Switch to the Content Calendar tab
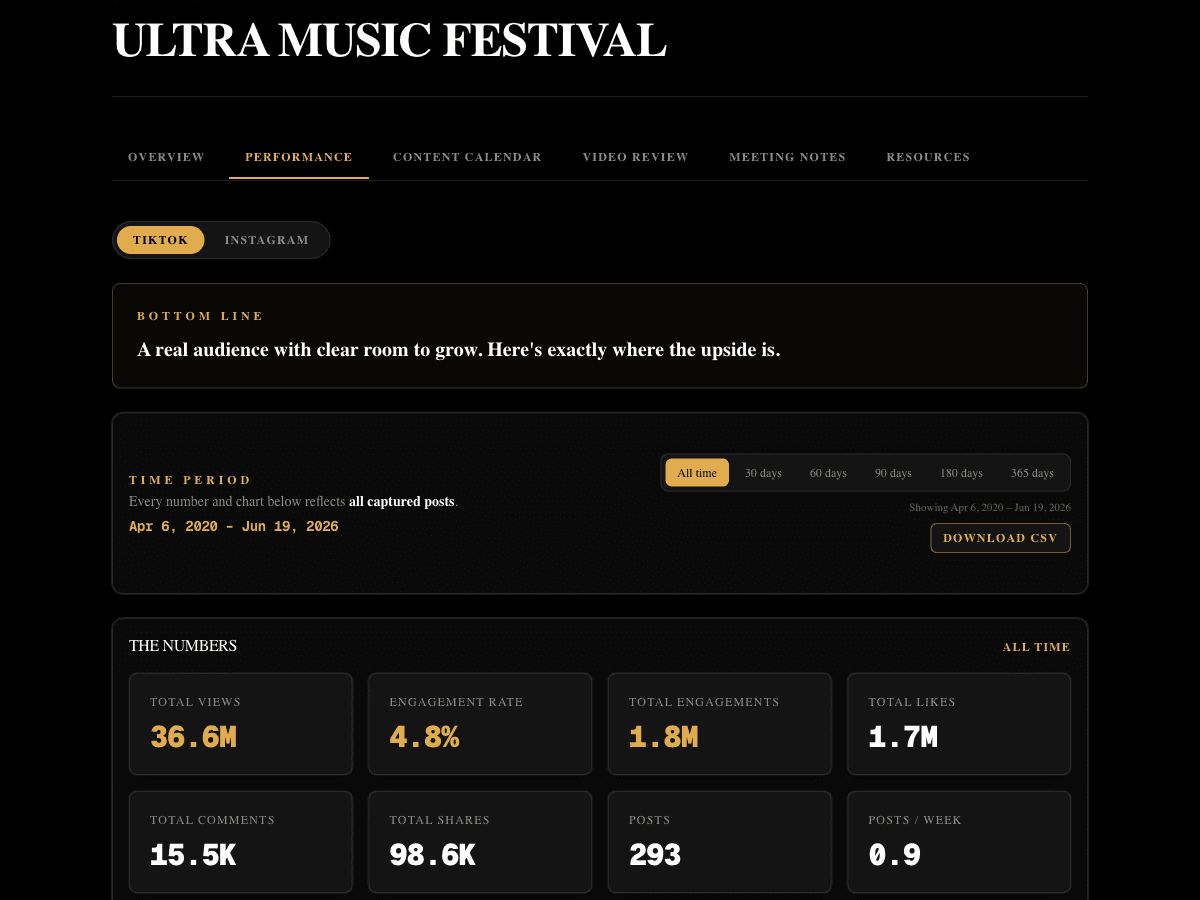The height and width of the screenshot is (900, 1200). [467, 157]
